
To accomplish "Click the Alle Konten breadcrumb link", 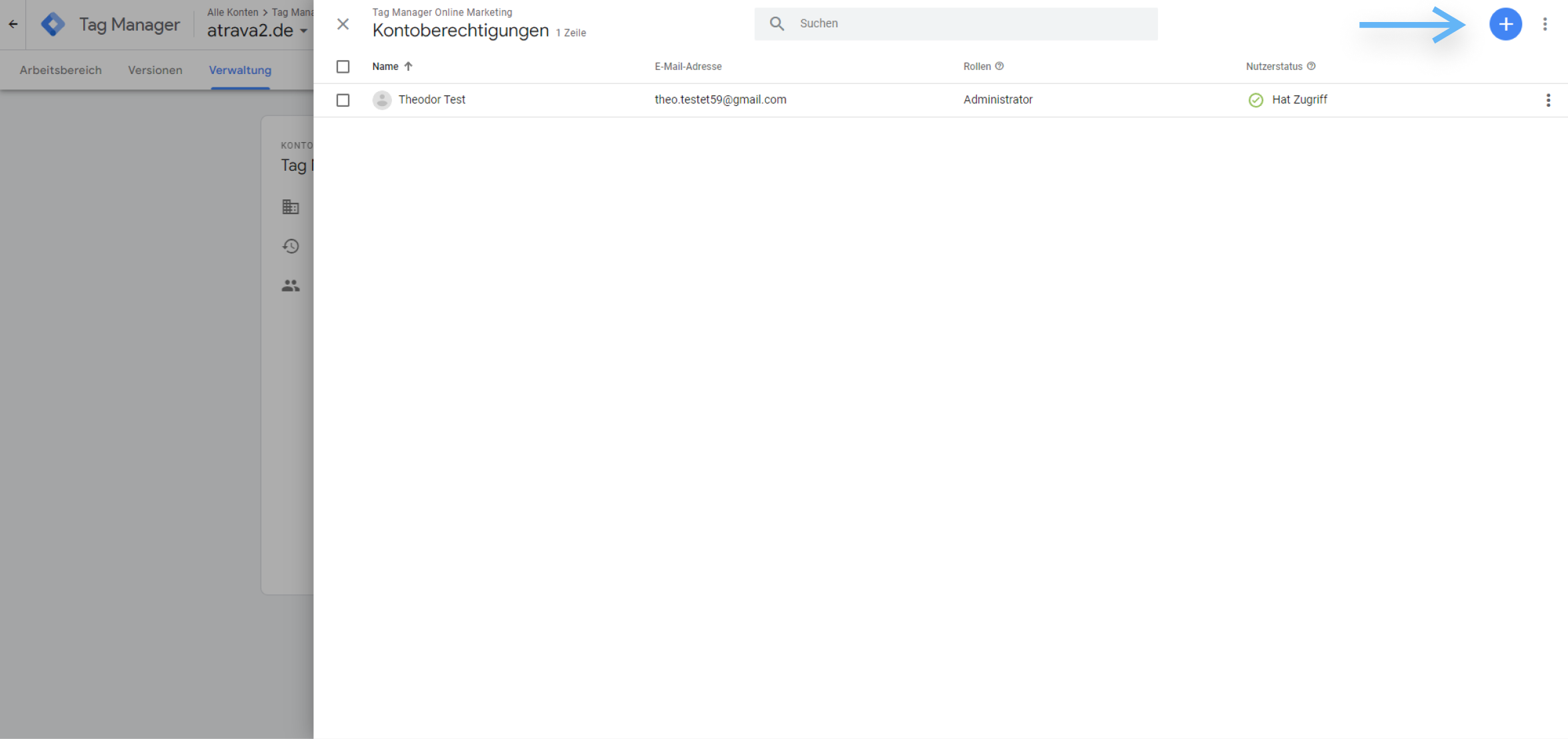I will tap(232, 12).
